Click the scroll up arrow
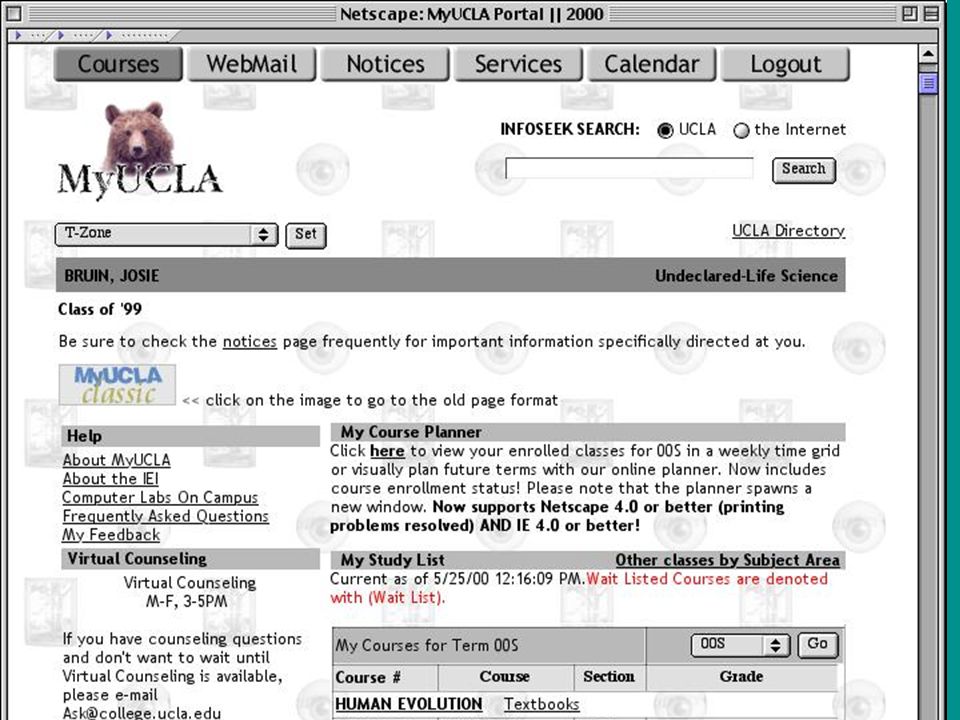This screenshot has height=720, width=960. point(928,55)
